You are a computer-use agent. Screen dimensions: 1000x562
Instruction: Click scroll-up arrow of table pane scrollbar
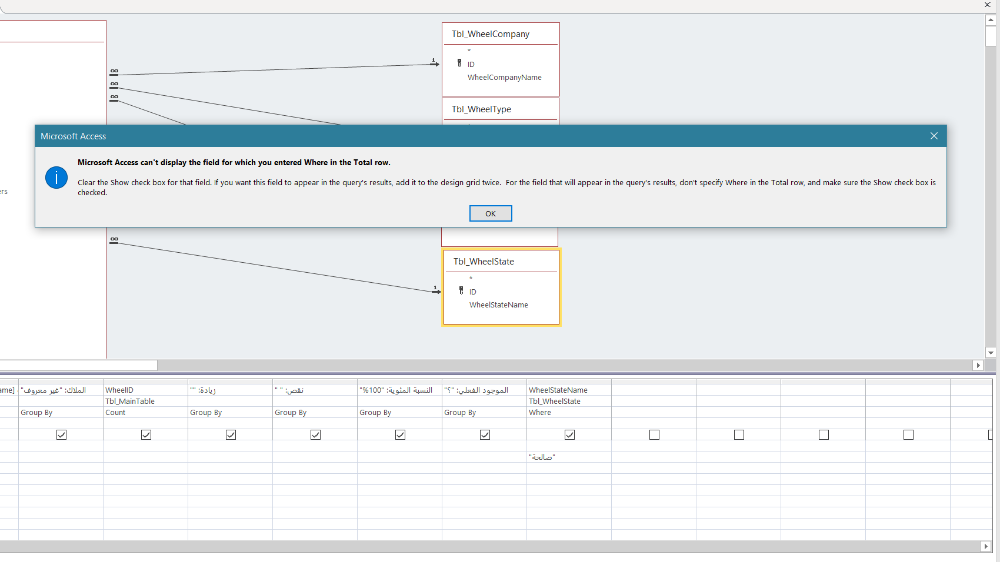[990, 20]
